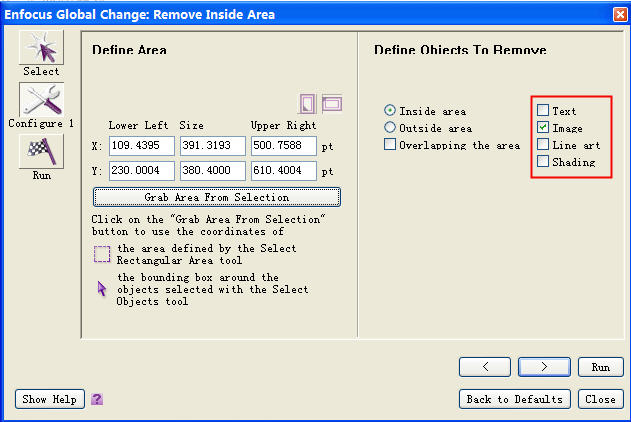Click the purple help question mark icon
Image resolution: width=631 pixels, height=422 pixels.
tap(97, 399)
